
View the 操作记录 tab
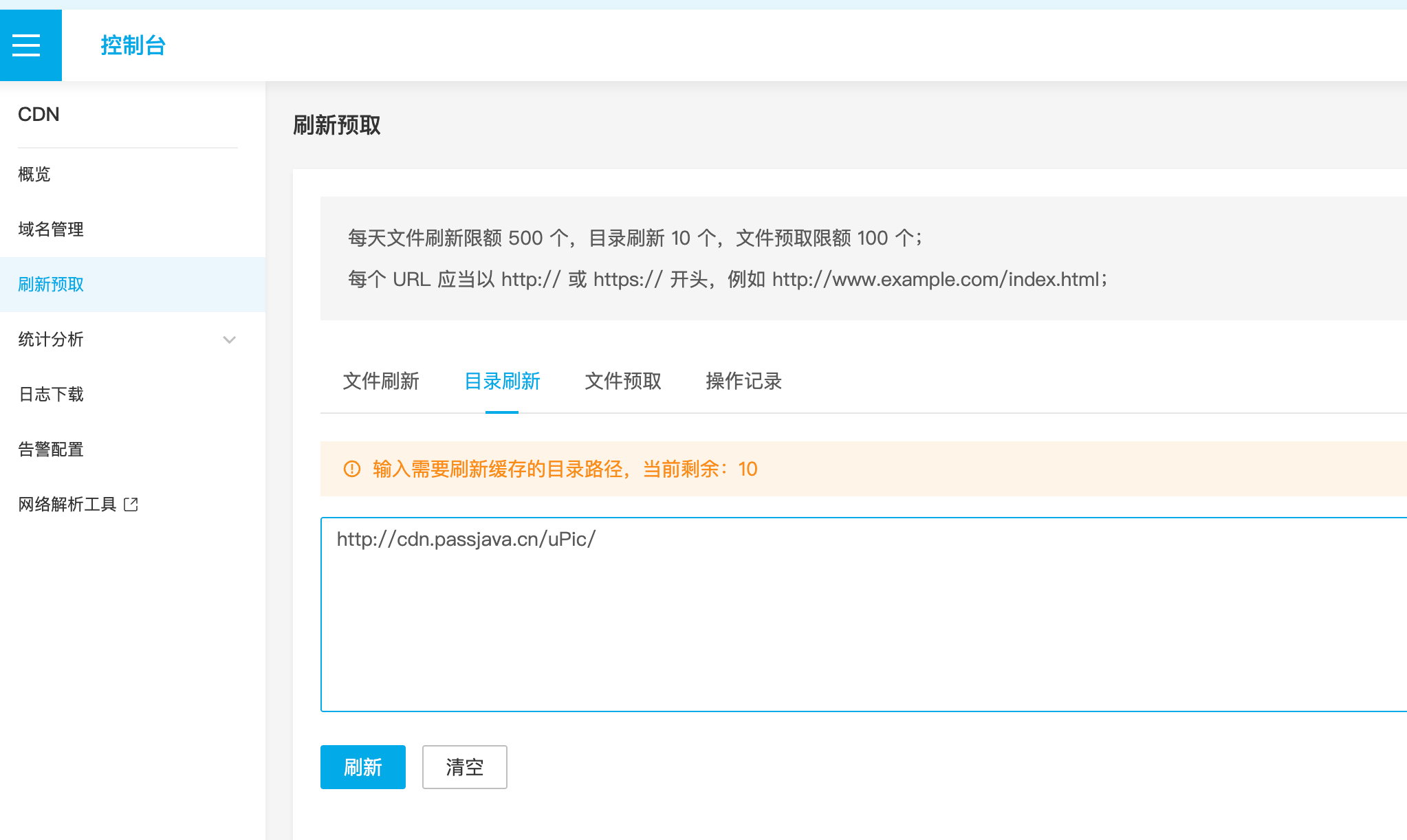[x=743, y=381]
